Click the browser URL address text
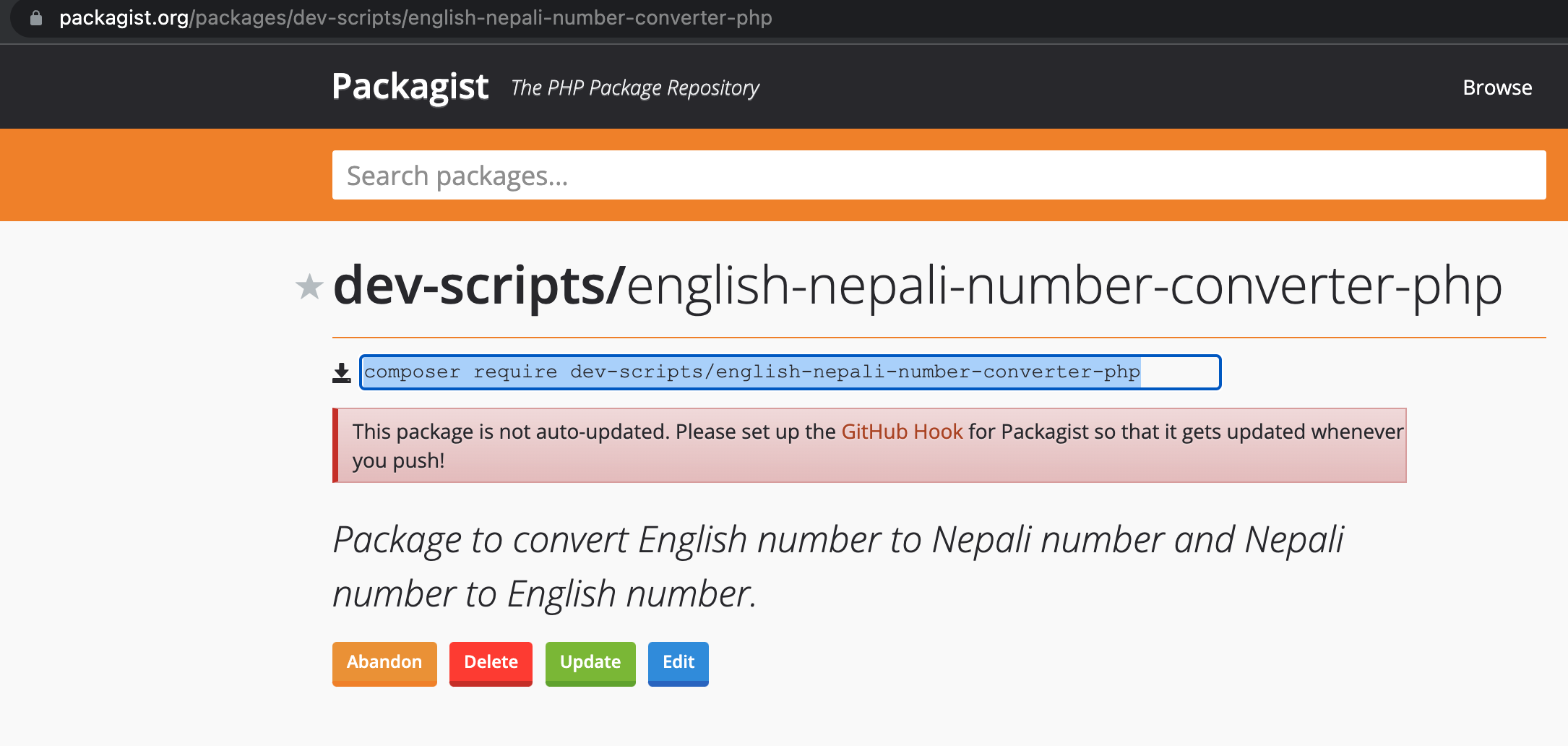 415,17
